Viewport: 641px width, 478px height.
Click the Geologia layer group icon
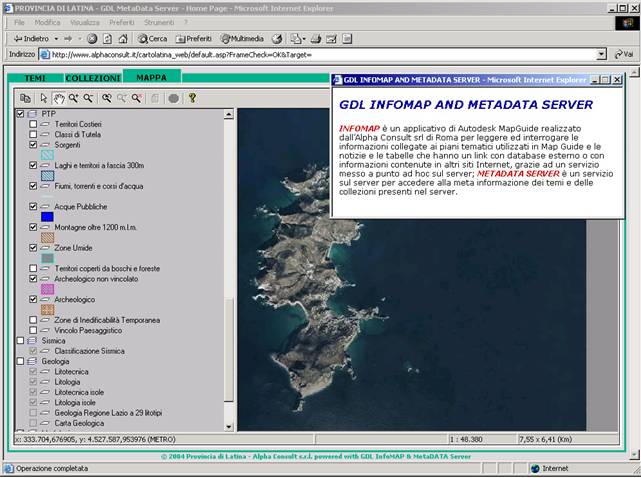point(32,361)
